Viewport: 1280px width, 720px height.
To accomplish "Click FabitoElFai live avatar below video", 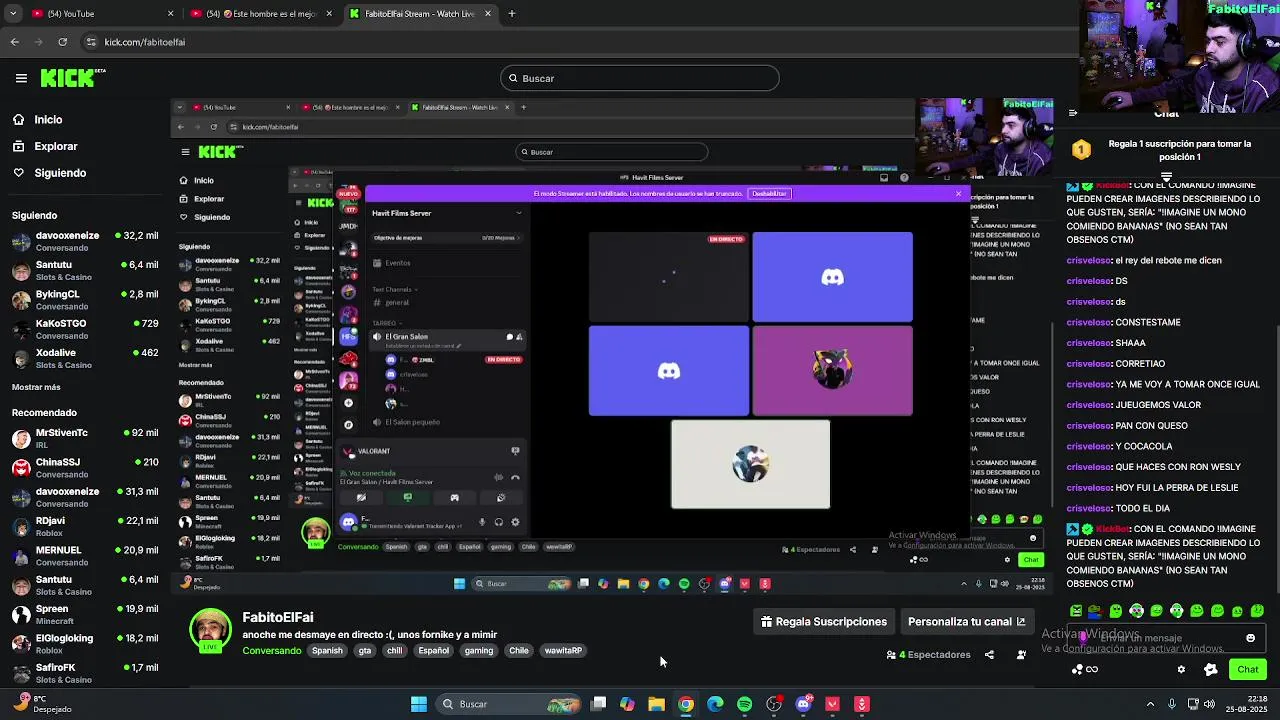I will click(x=210, y=630).
